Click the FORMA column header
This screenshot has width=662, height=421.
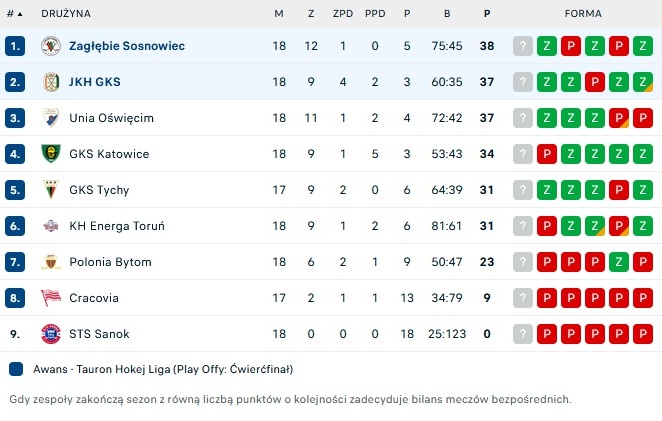tap(583, 14)
